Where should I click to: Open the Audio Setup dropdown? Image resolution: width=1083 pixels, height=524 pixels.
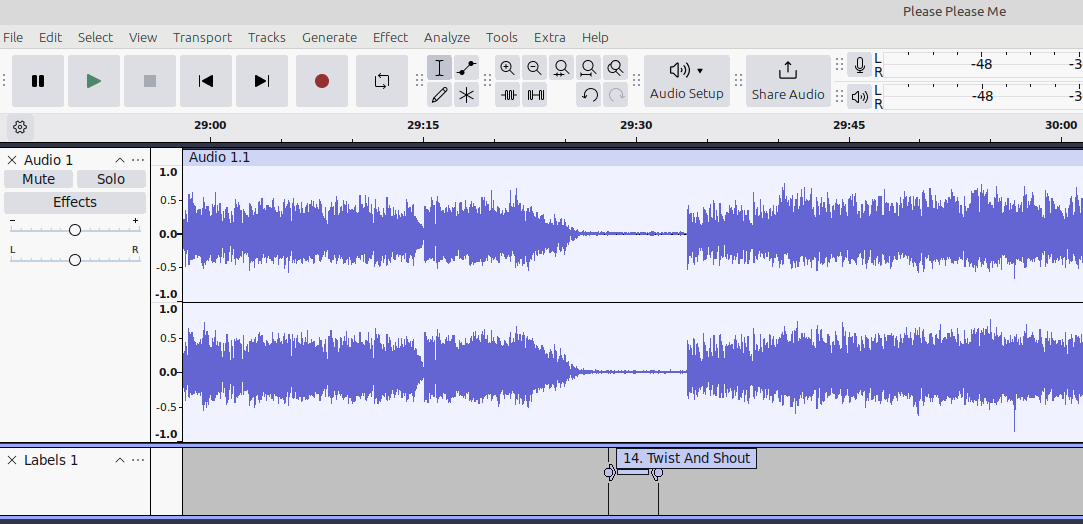686,81
